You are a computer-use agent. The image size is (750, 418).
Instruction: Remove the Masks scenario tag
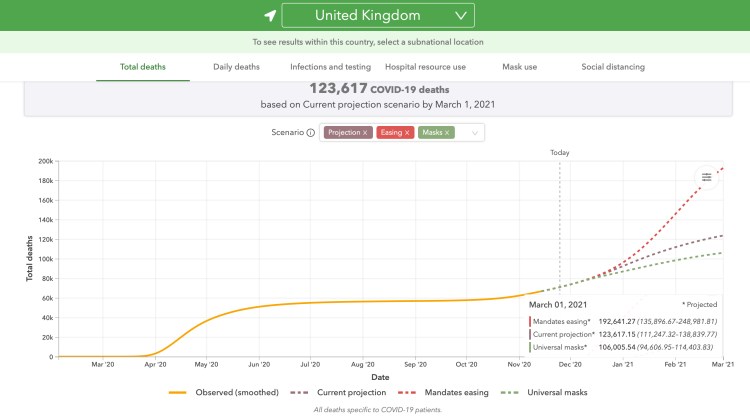tap(448, 132)
